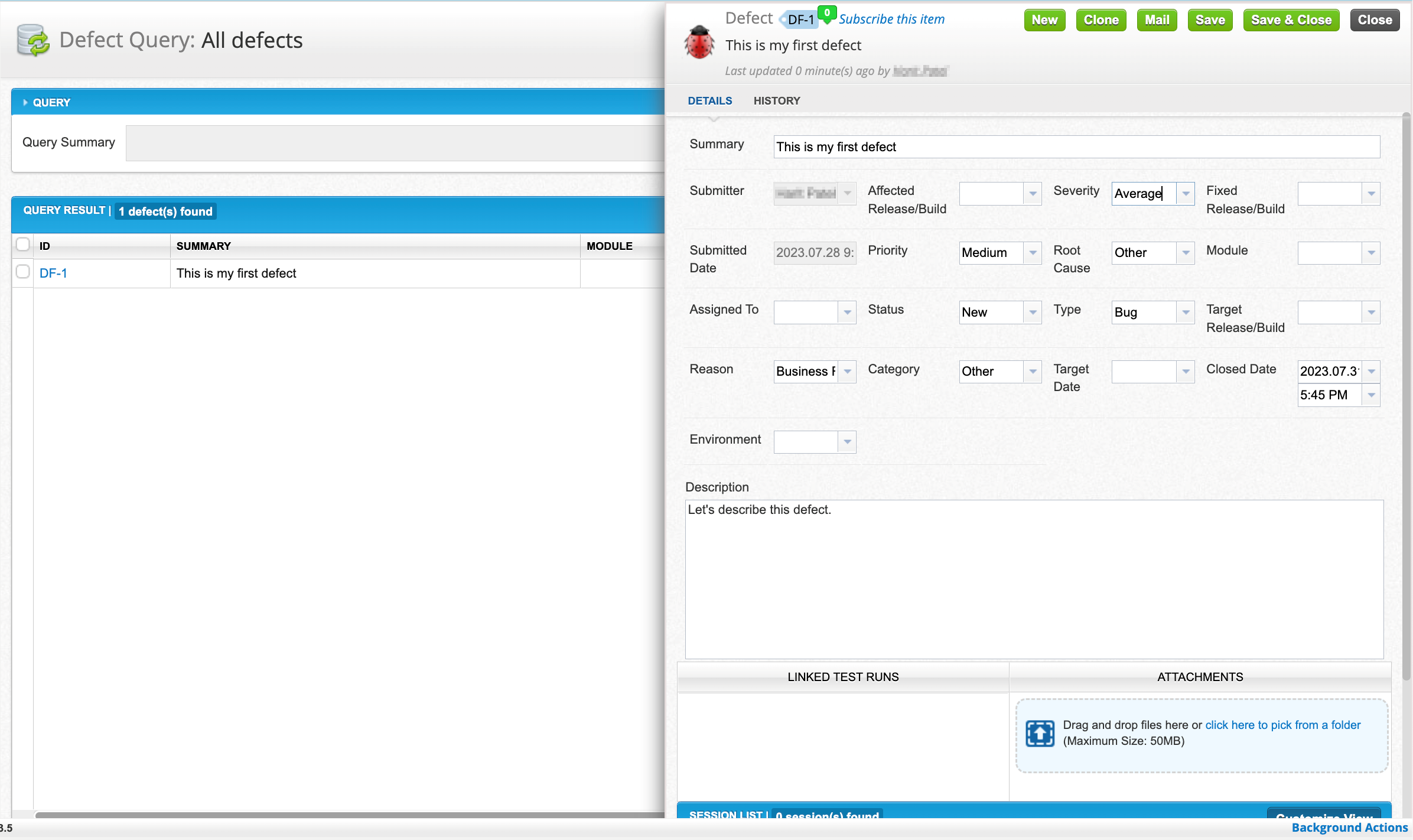Click the DF-1 tag in defect header
Screen dimensions: 1413x840
pos(800,20)
